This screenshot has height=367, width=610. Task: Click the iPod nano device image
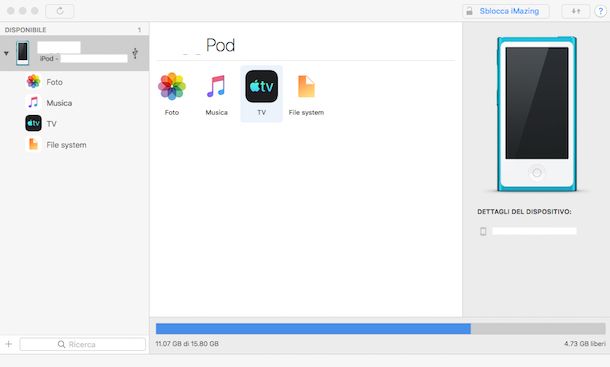point(537,114)
